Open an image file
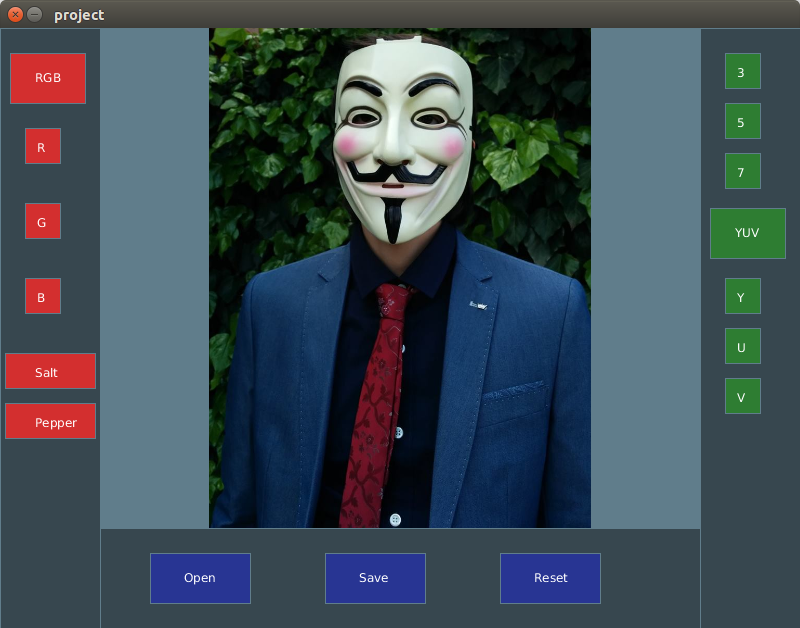Image resolution: width=800 pixels, height=628 pixels. tap(201, 578)
